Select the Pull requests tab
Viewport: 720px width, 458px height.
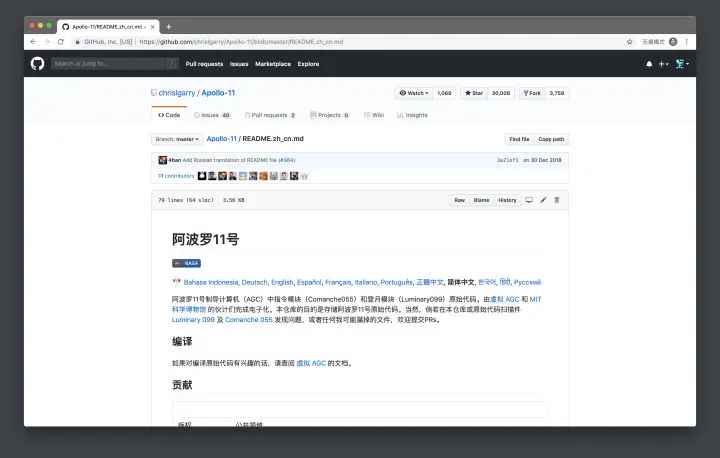point(270,115)
